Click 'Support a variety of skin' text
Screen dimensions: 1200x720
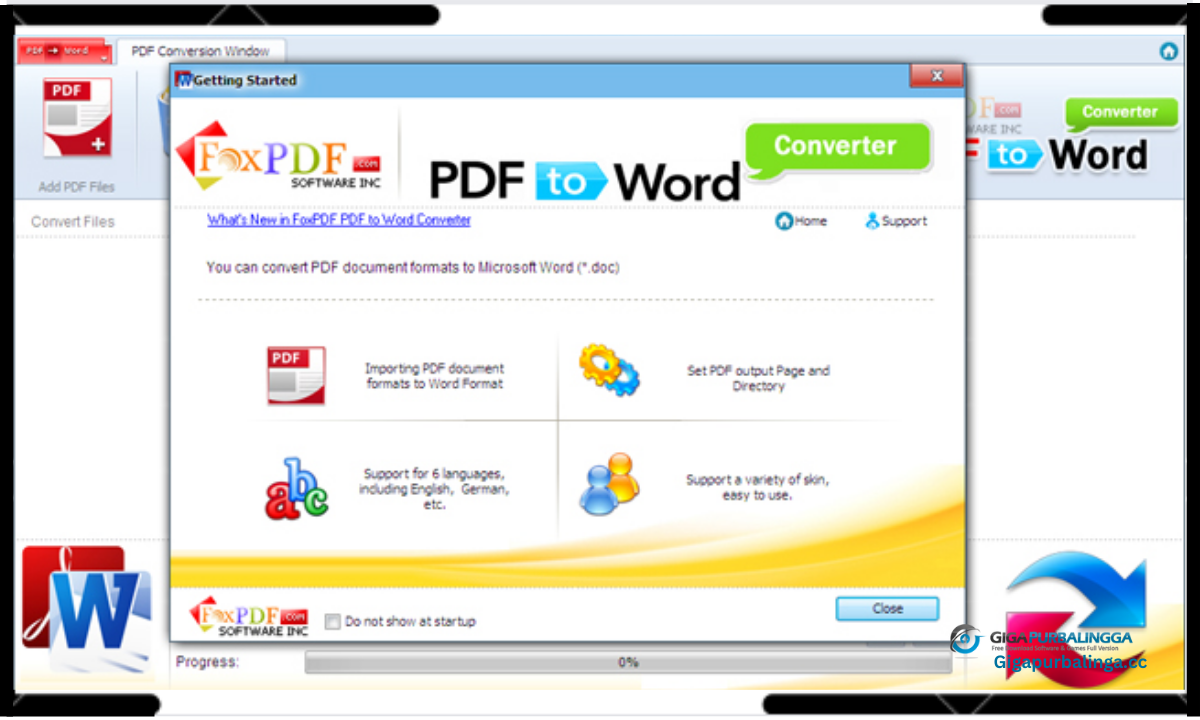[757, 487]
